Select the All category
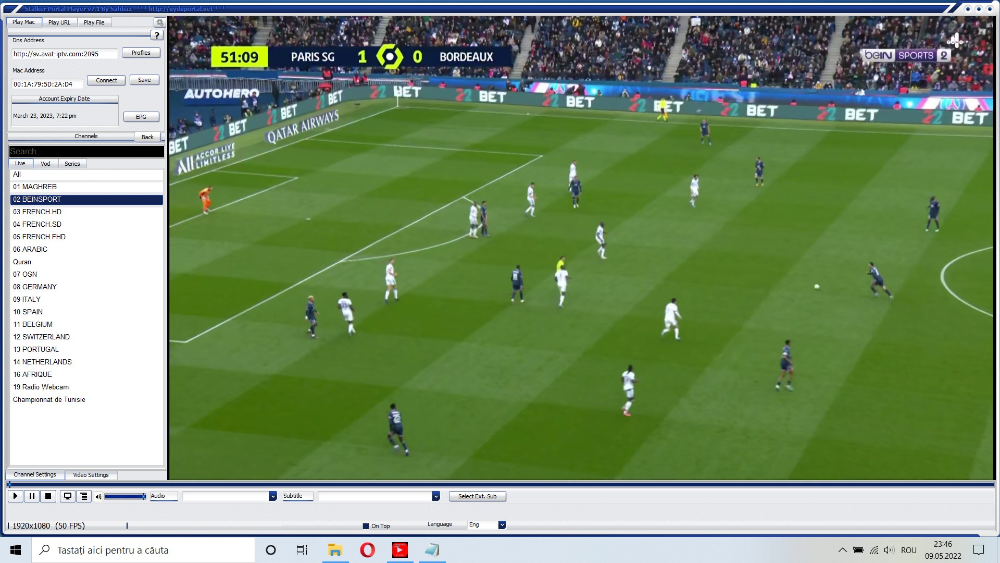The width and height of the screenshot is (1000, 563). point(86,174)
